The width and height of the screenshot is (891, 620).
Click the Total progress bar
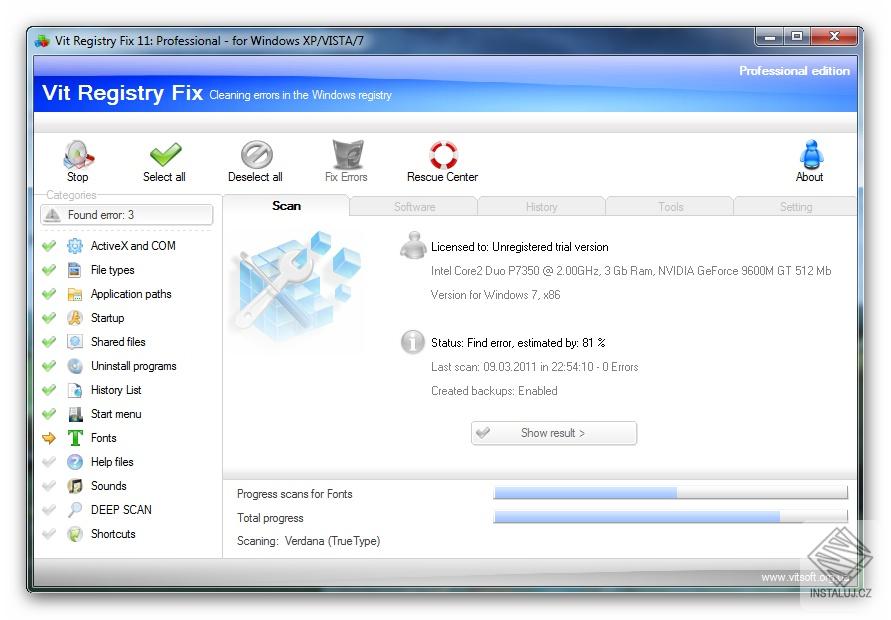(671, 517)
